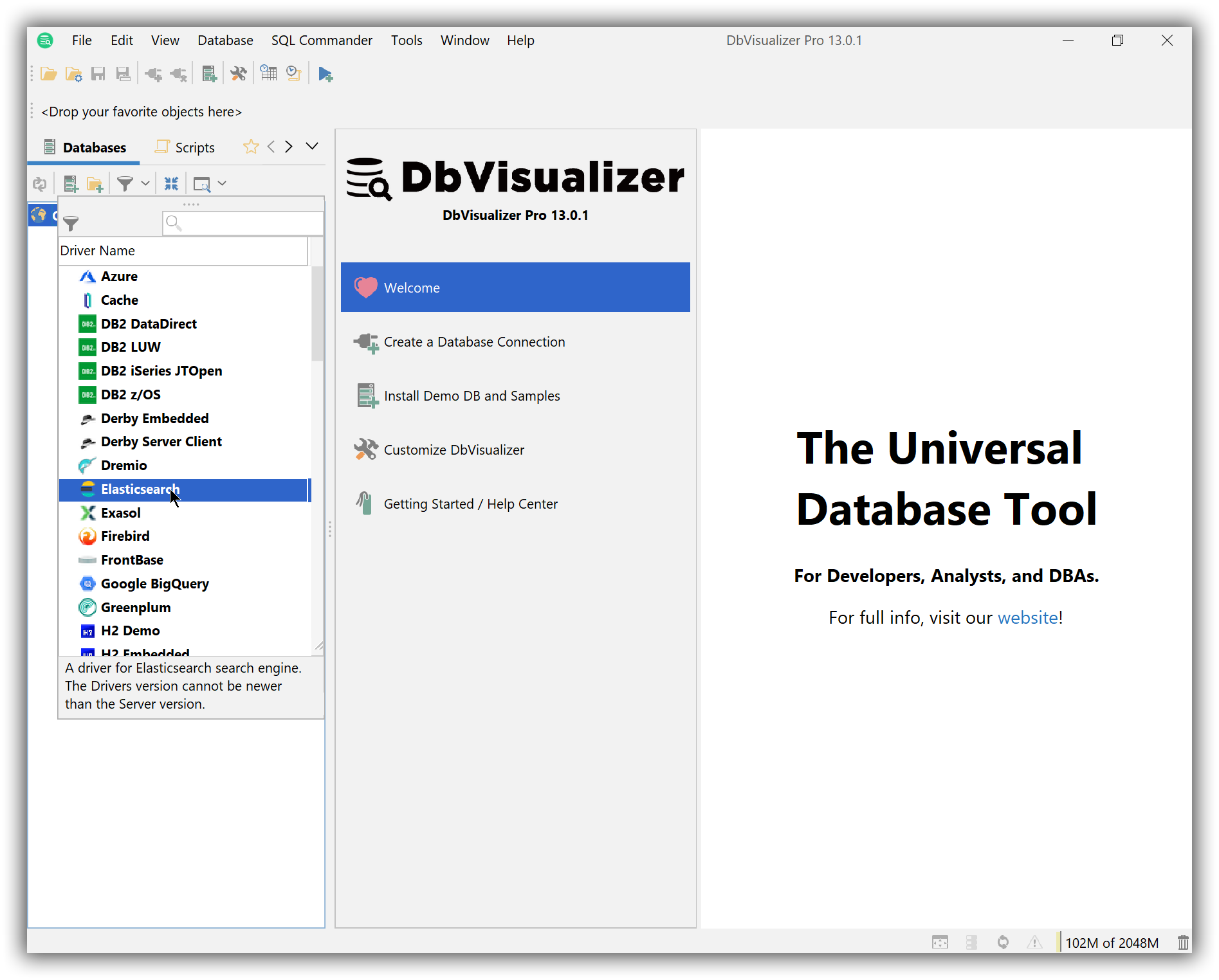
Task: Click the Create SQL Commander play icon
Action: [x=325, y=74]
